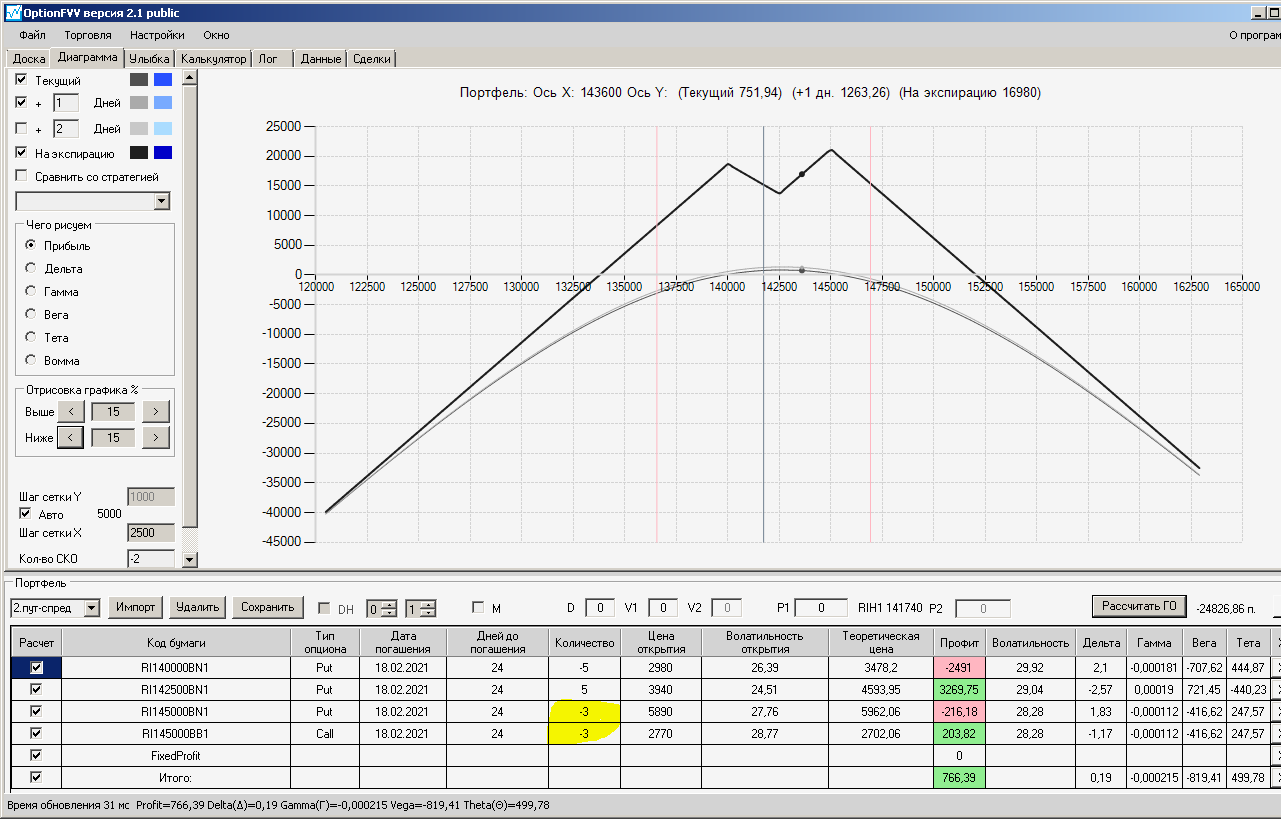Click the Шаг сетки X input field

[151, 533]
